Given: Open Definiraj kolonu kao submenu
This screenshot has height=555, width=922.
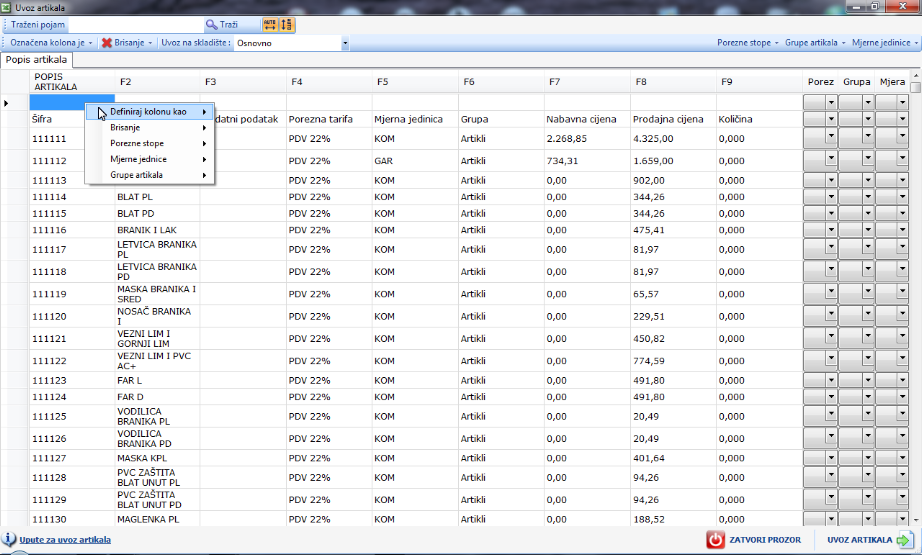Looking at the screenshot, I should click(x=150, y=112).
